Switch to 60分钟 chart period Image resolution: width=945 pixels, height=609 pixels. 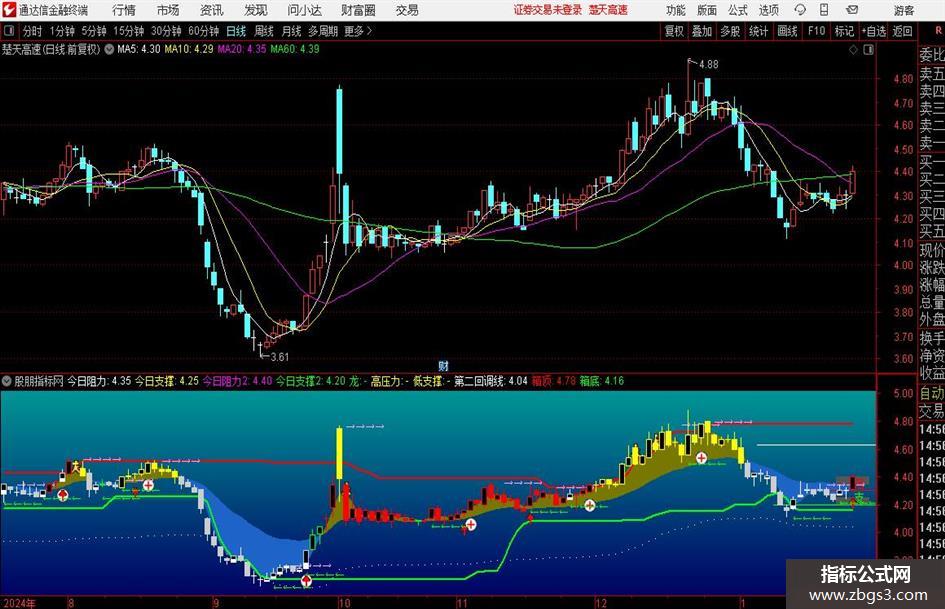[x=204, y=31]
